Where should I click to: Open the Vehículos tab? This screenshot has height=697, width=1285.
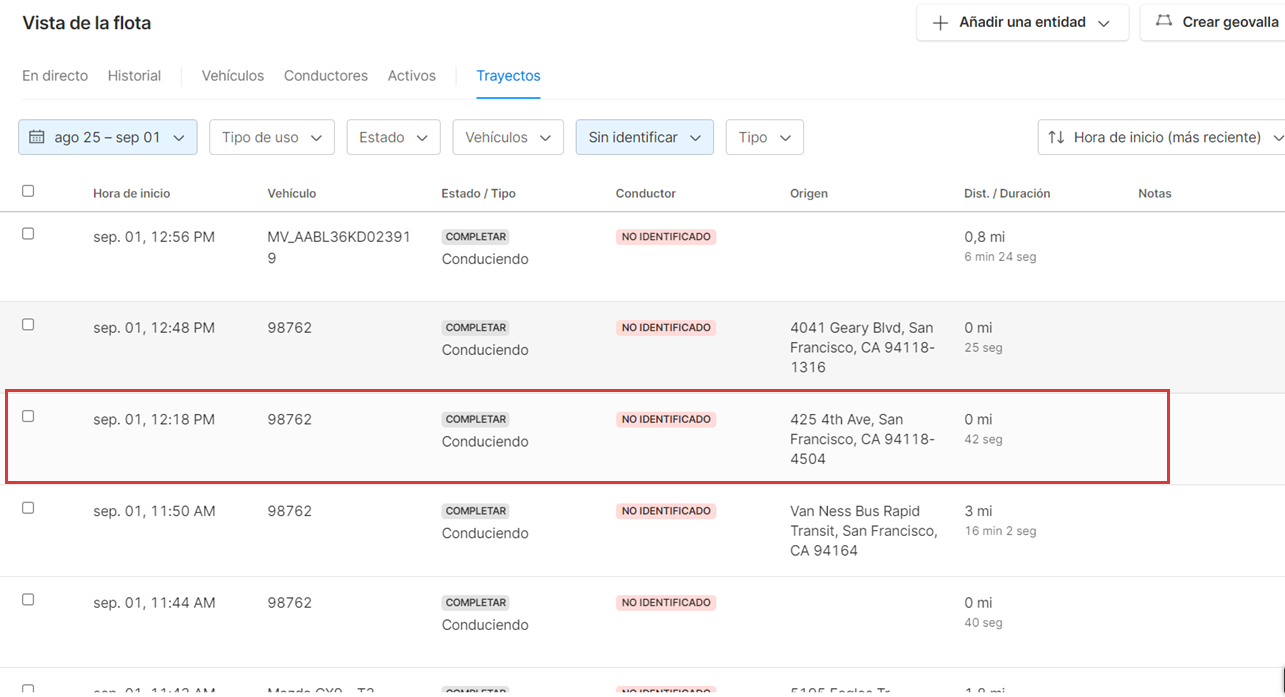[x=233, y=76]
